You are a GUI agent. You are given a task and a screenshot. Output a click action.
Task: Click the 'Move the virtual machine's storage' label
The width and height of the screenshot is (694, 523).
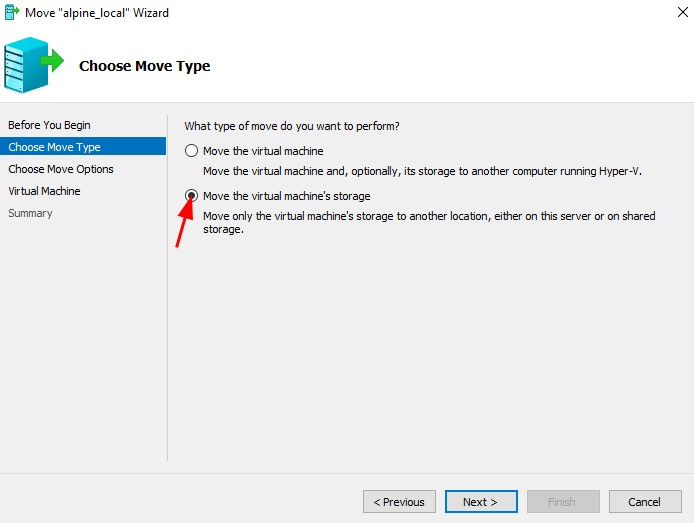[286, 196]
